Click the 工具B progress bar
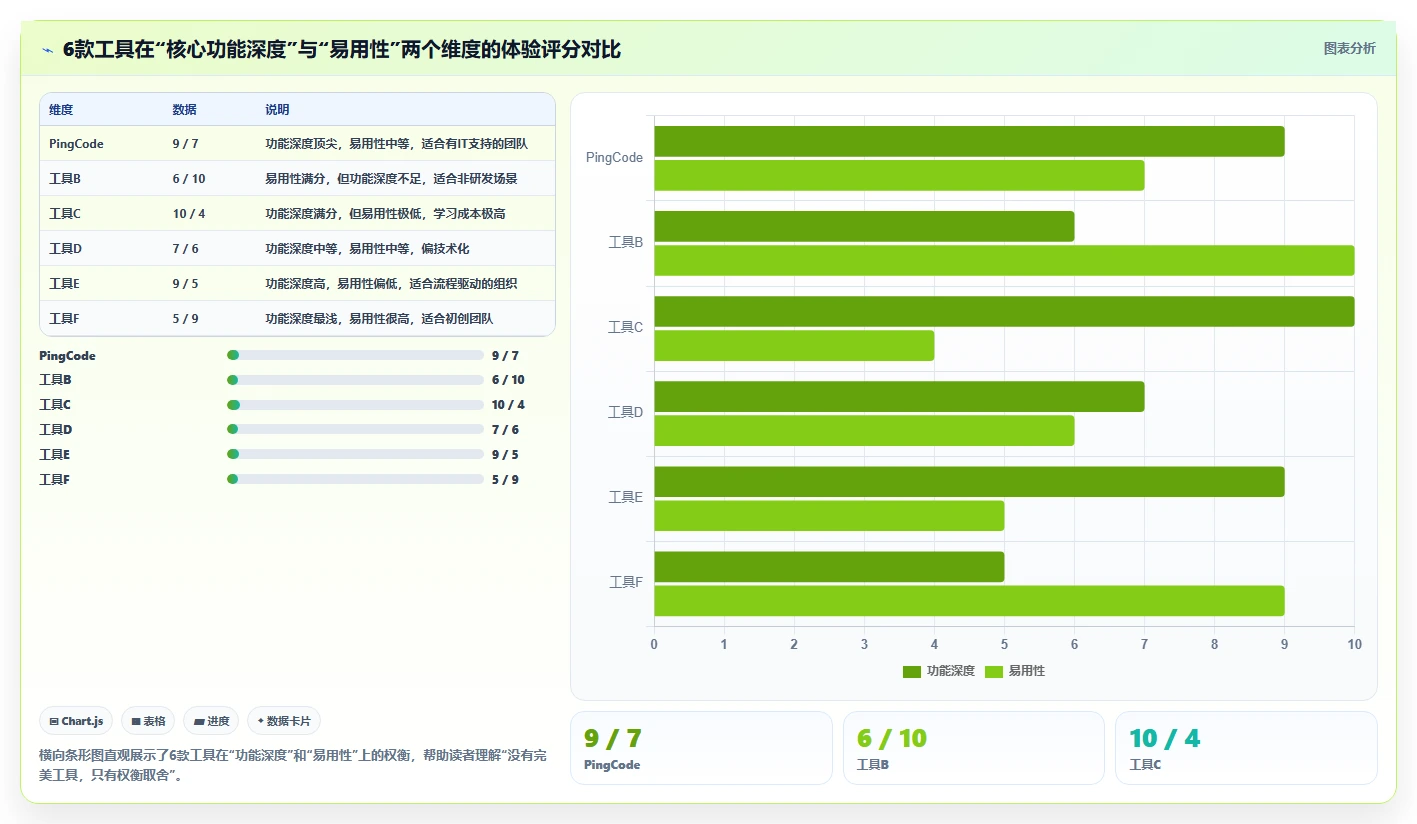Viewport: 1417px width, 824px height. coord(356,380)
